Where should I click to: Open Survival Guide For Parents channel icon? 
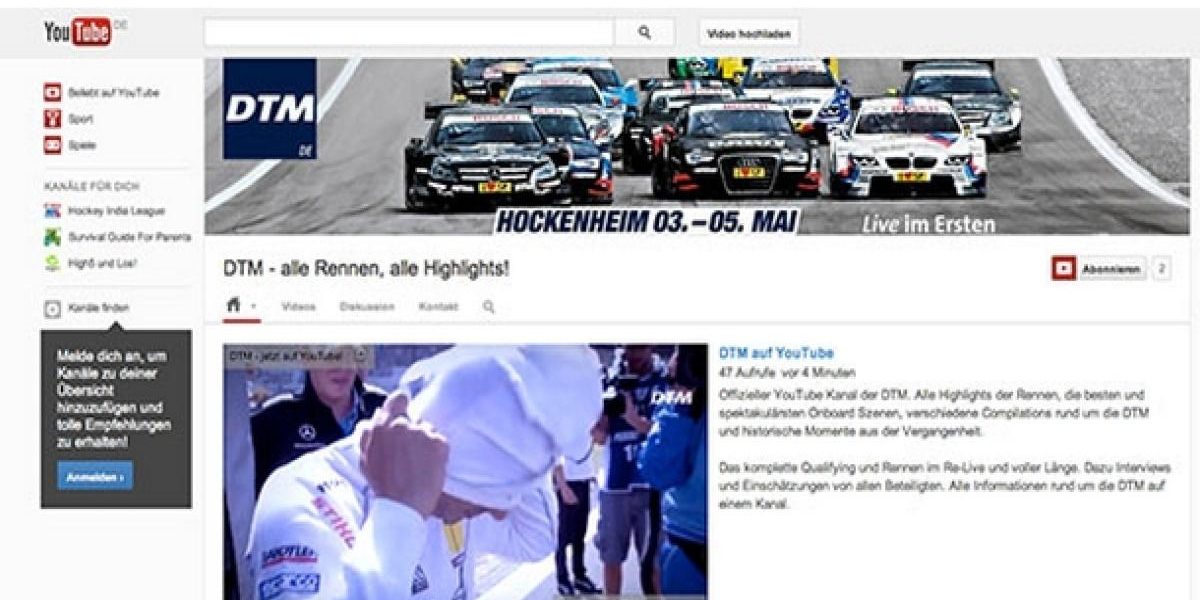click(x=53, y=237)
